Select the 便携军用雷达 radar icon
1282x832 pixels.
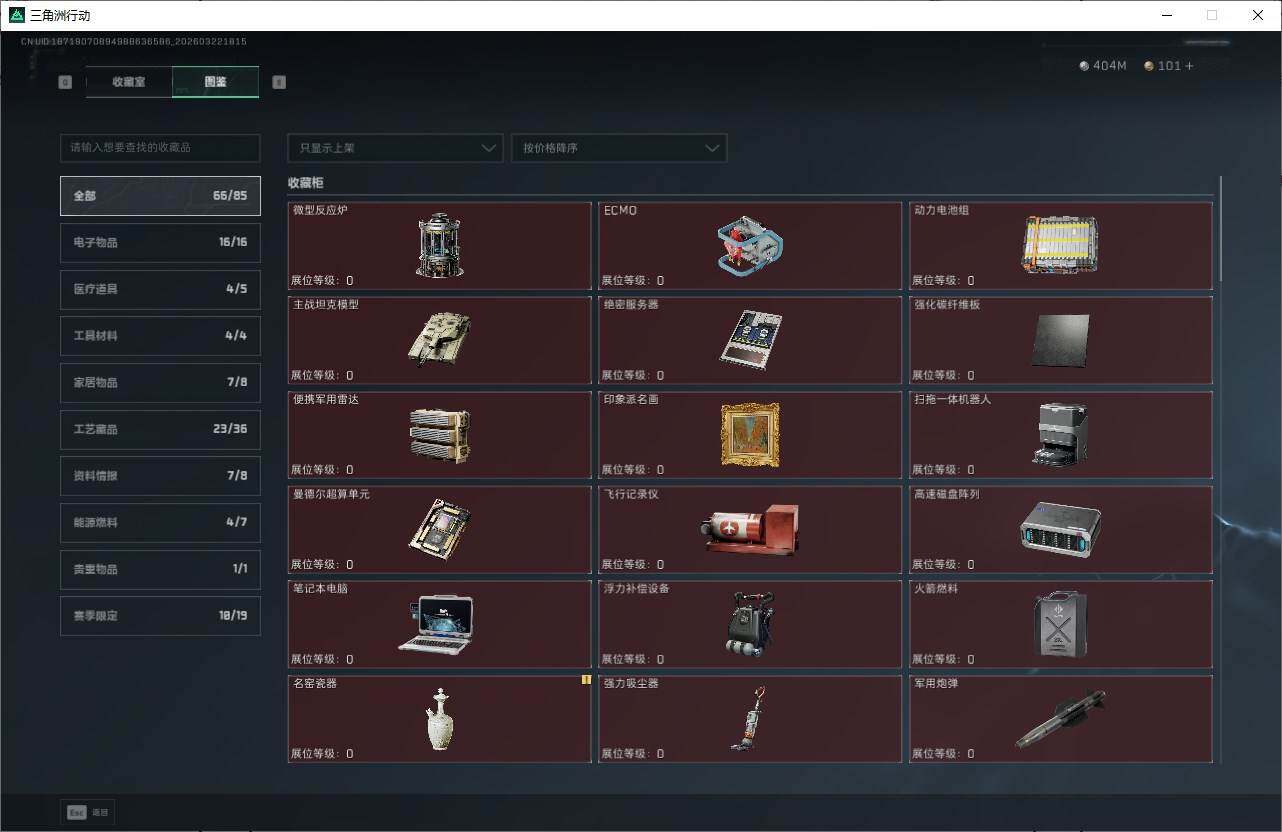(x=440, y=435)
